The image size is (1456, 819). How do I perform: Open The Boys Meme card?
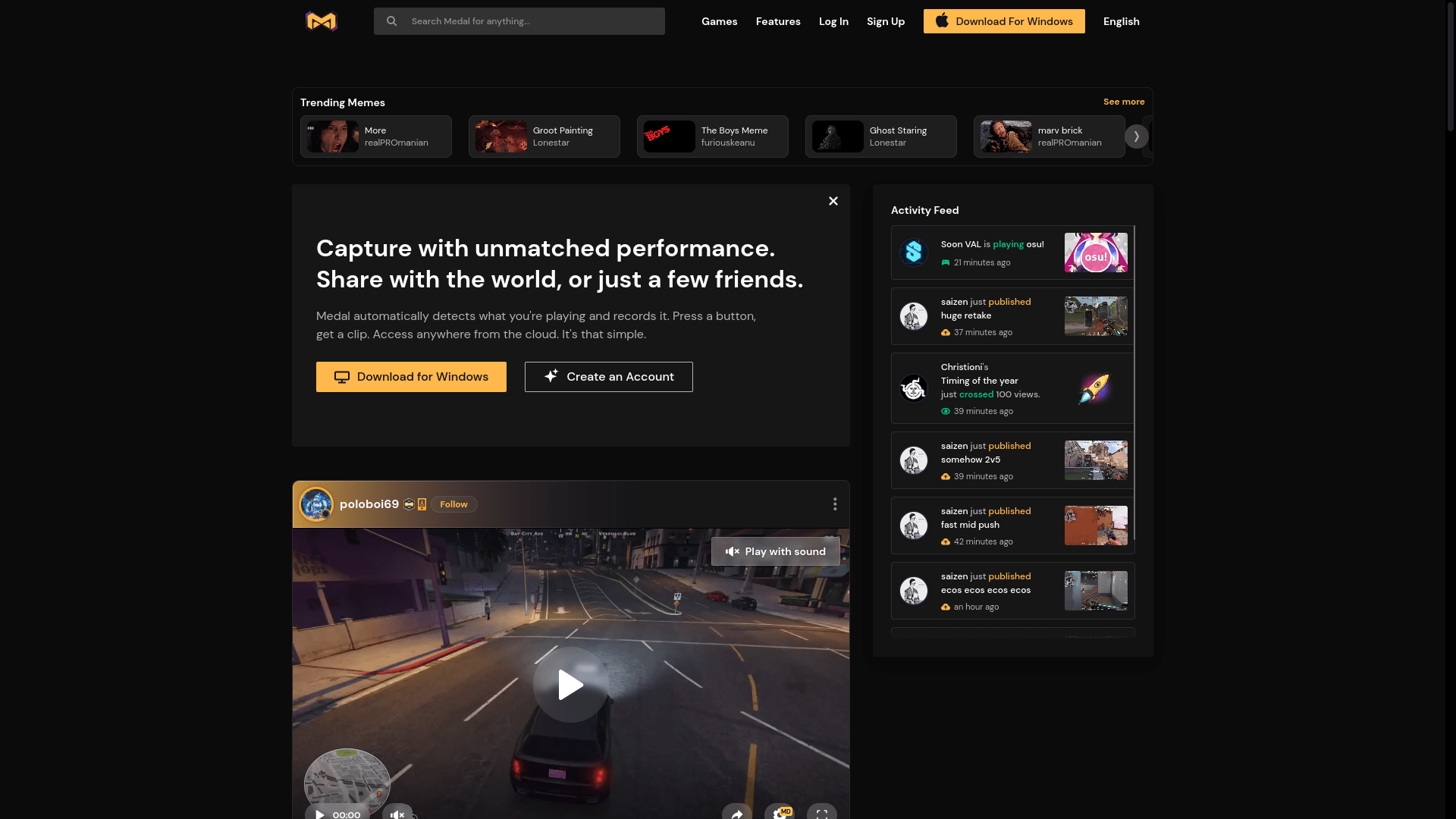[713, 136]
